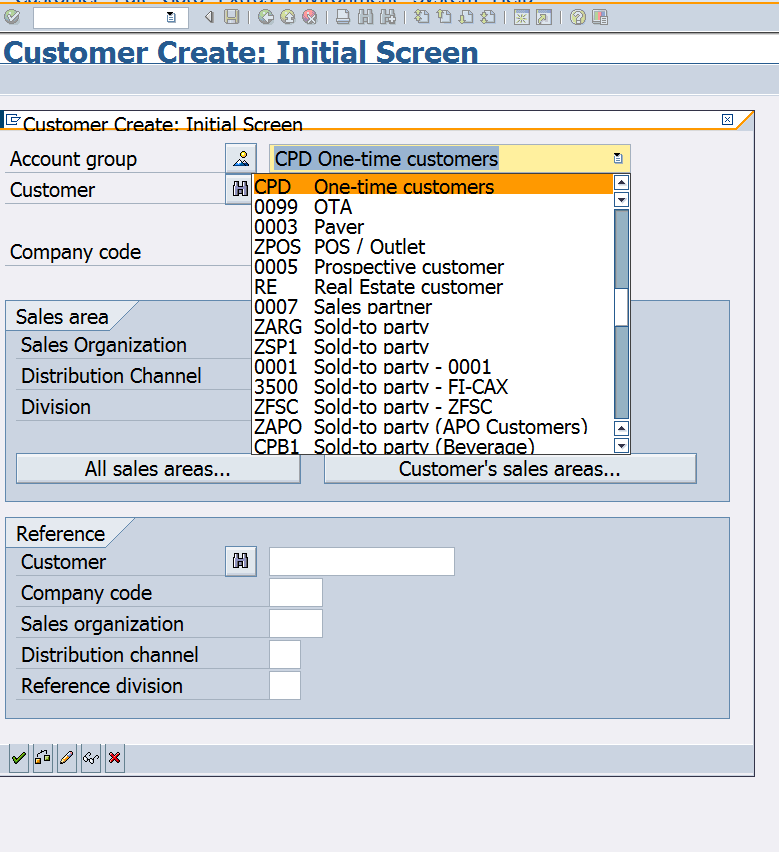Select RE Real Estate customer entry
This screenshot has width=779, height=852.
coord(432,287)
